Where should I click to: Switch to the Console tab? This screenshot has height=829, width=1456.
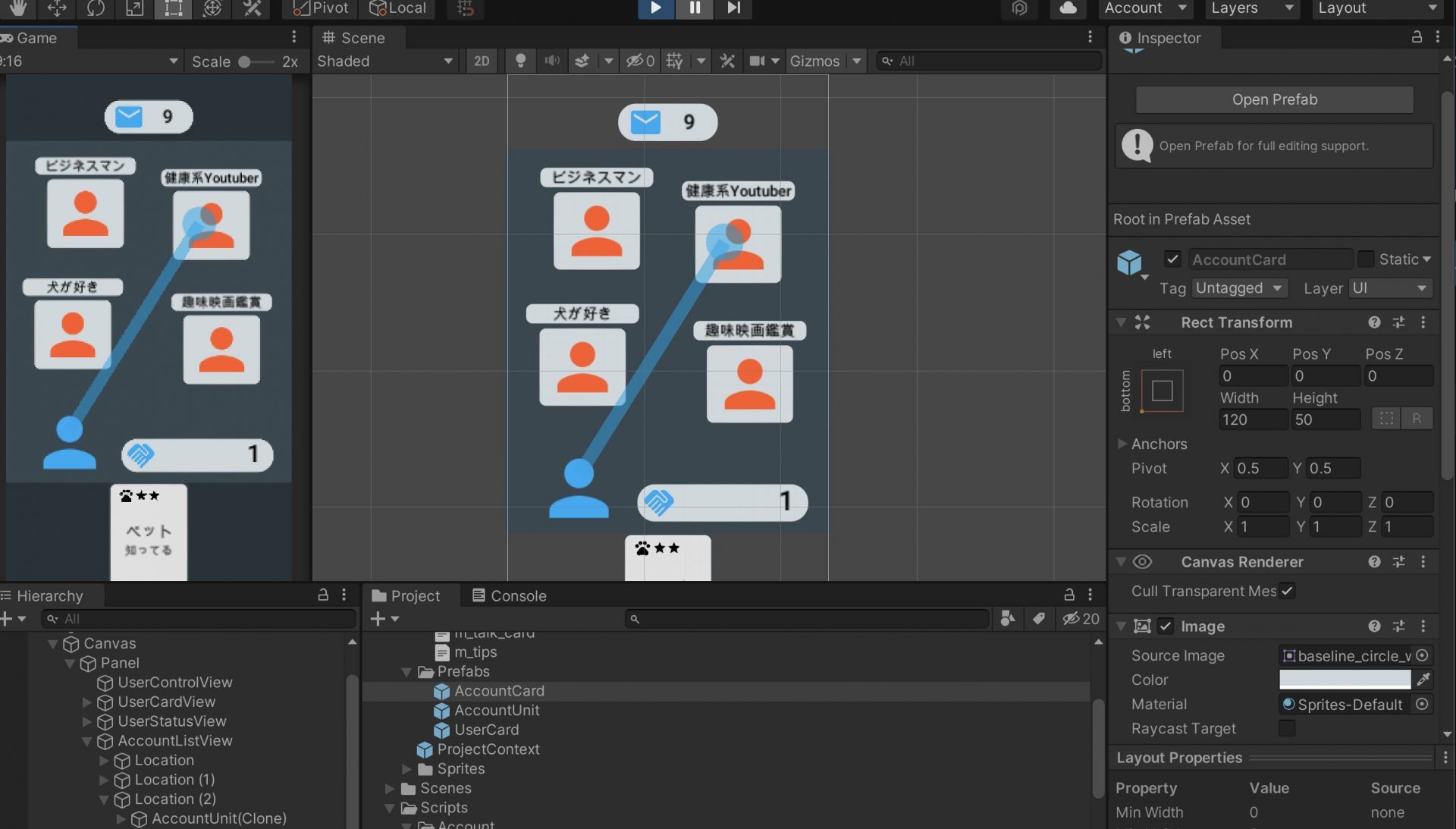510,595
